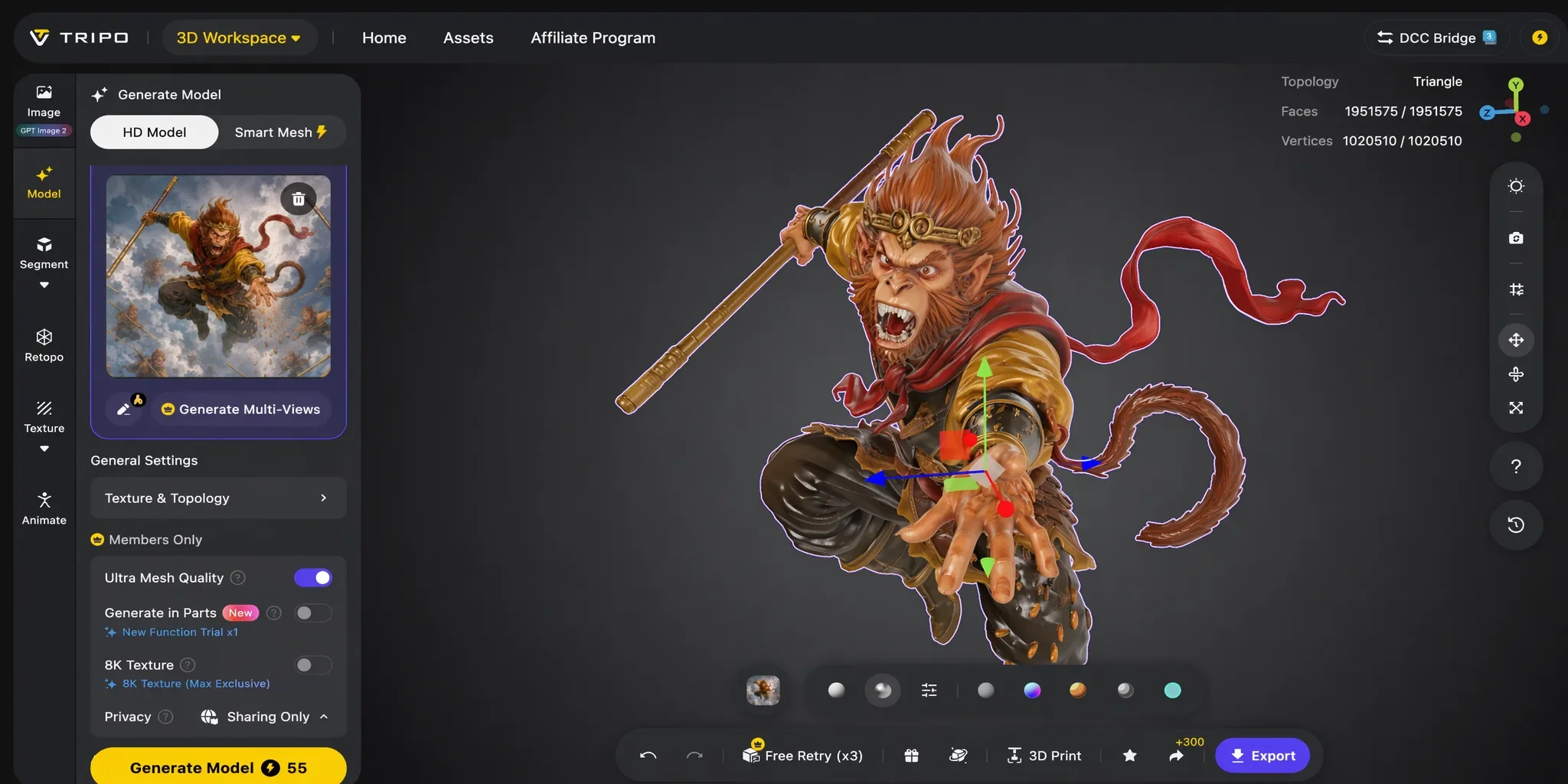Open the Segment tool in the sidebar
Viewport: 1568px width, 784px height.
pyautogui.click(x=44, y=253)
